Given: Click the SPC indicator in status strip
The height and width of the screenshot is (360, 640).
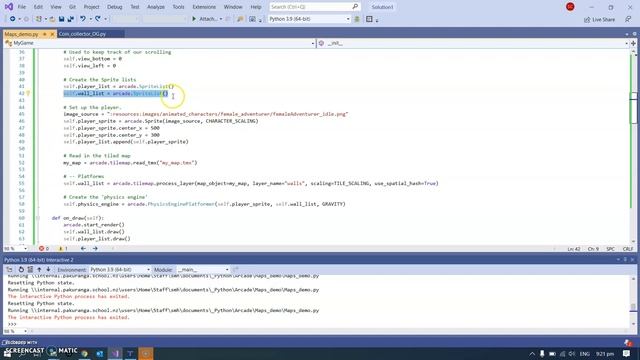Looking at the screenshot, I should coord(611,249).
